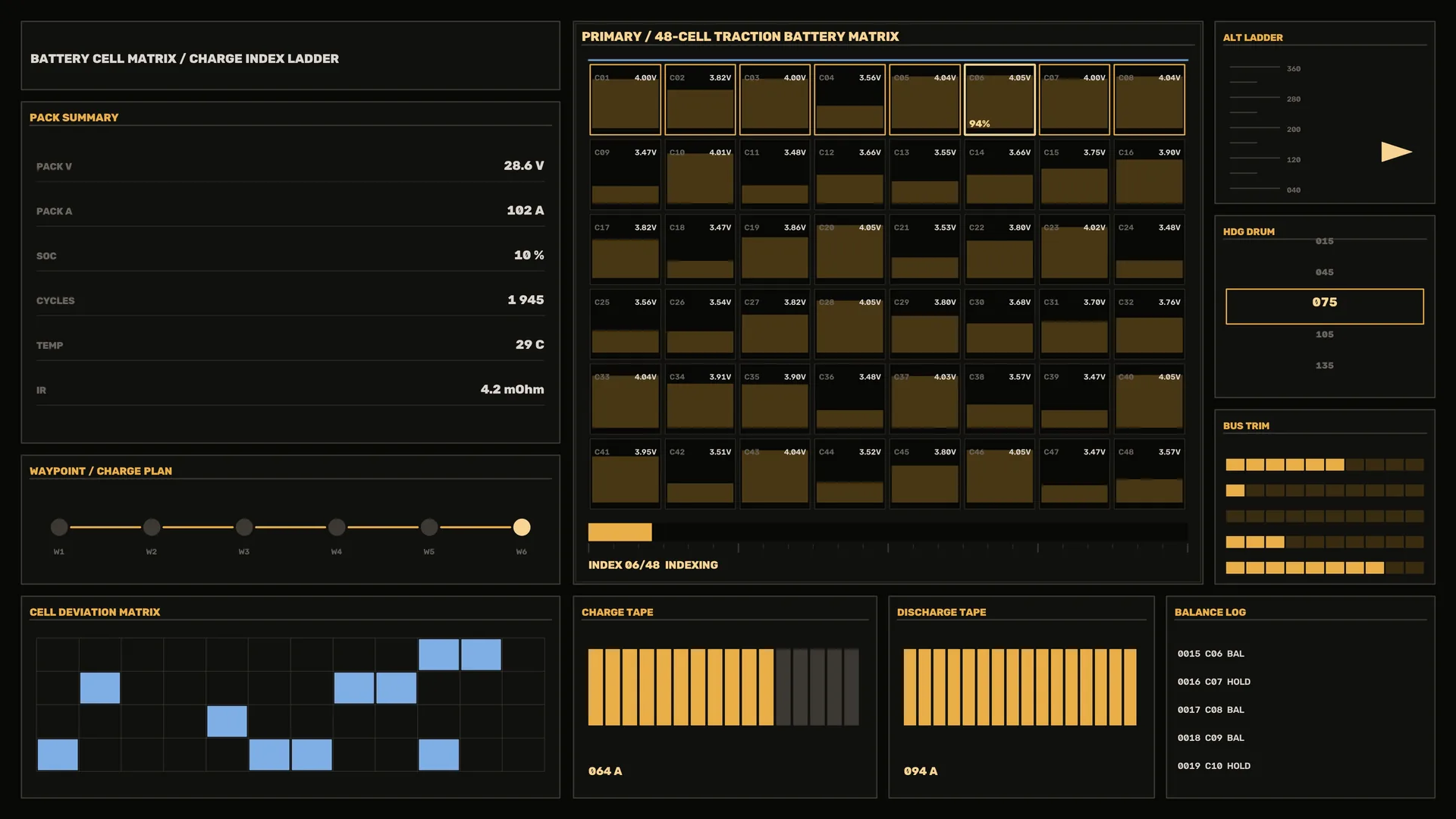Click waypoint W3 node
Image resolution: width=1456 pixels, height=819 pixels.
(244, 527)
